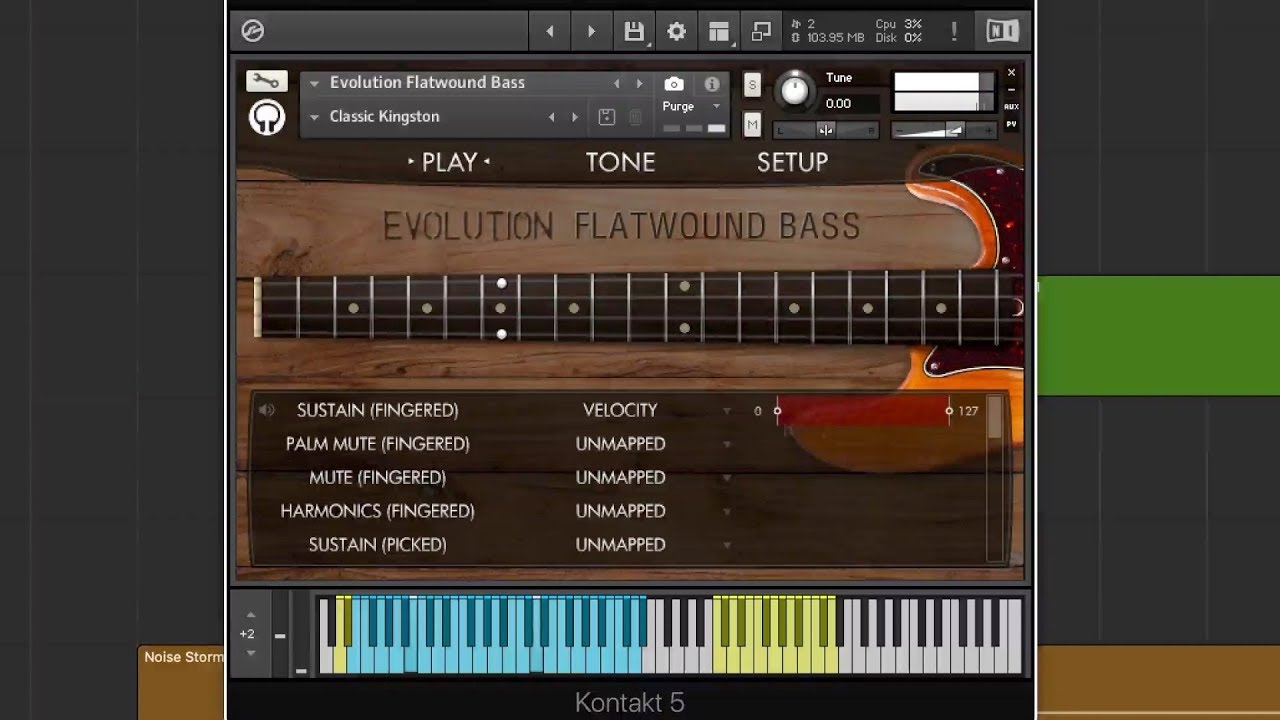Delete snapshot with the trash icon
Image resolution: width=1280 pixels, height=720 pixels.
pyautogui.click(x=635, y=117)
